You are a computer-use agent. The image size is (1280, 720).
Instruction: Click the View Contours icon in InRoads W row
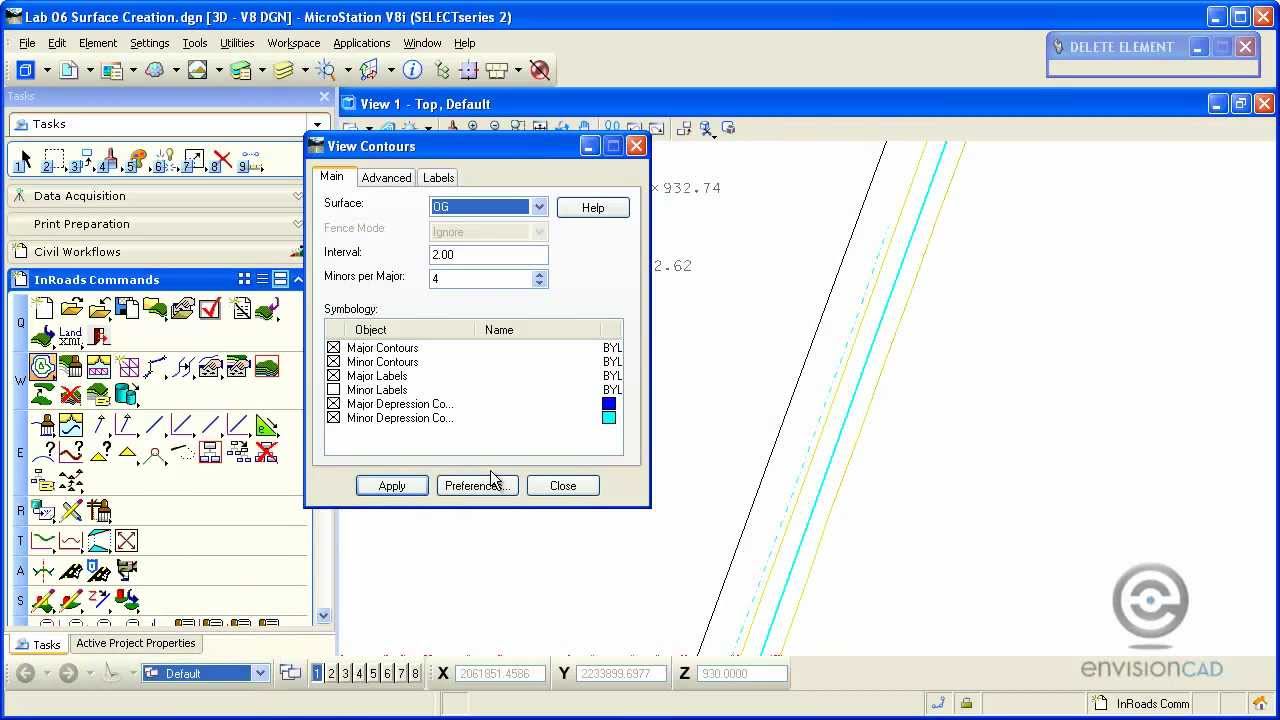click(43, 367)
